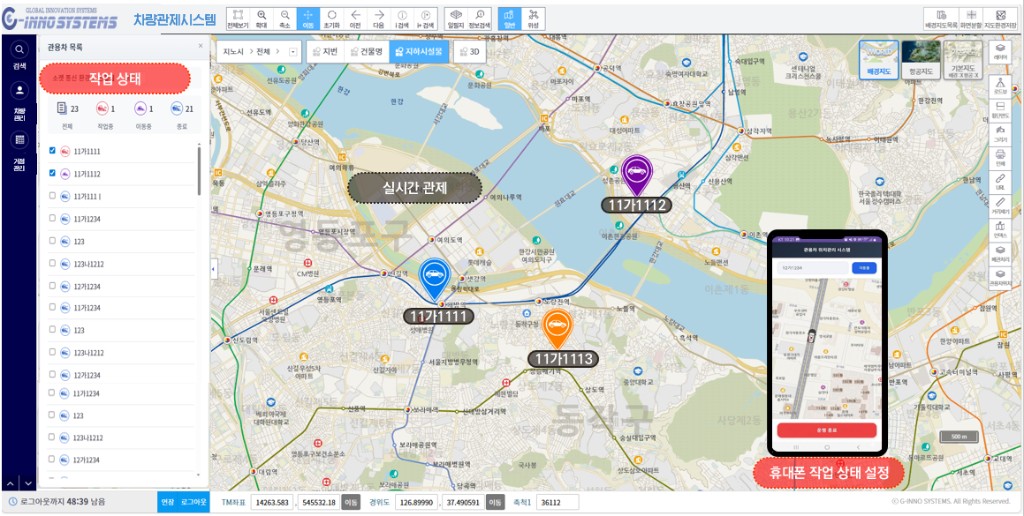This screenshot has width=1024, height=516.
Task: Select the 3D view tab
Action: [x=469, y=51]
